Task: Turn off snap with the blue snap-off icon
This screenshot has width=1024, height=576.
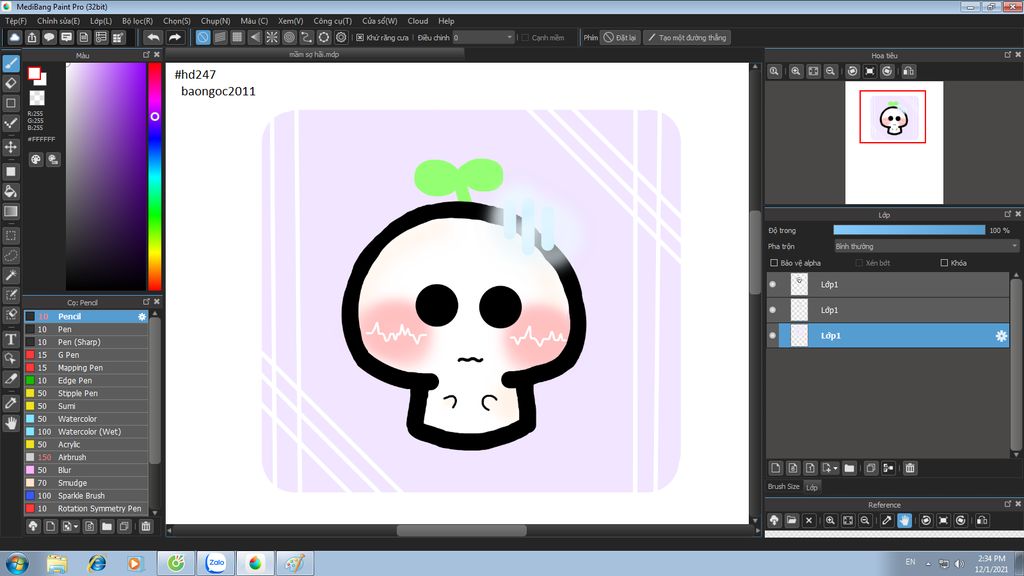Action: 203,37
